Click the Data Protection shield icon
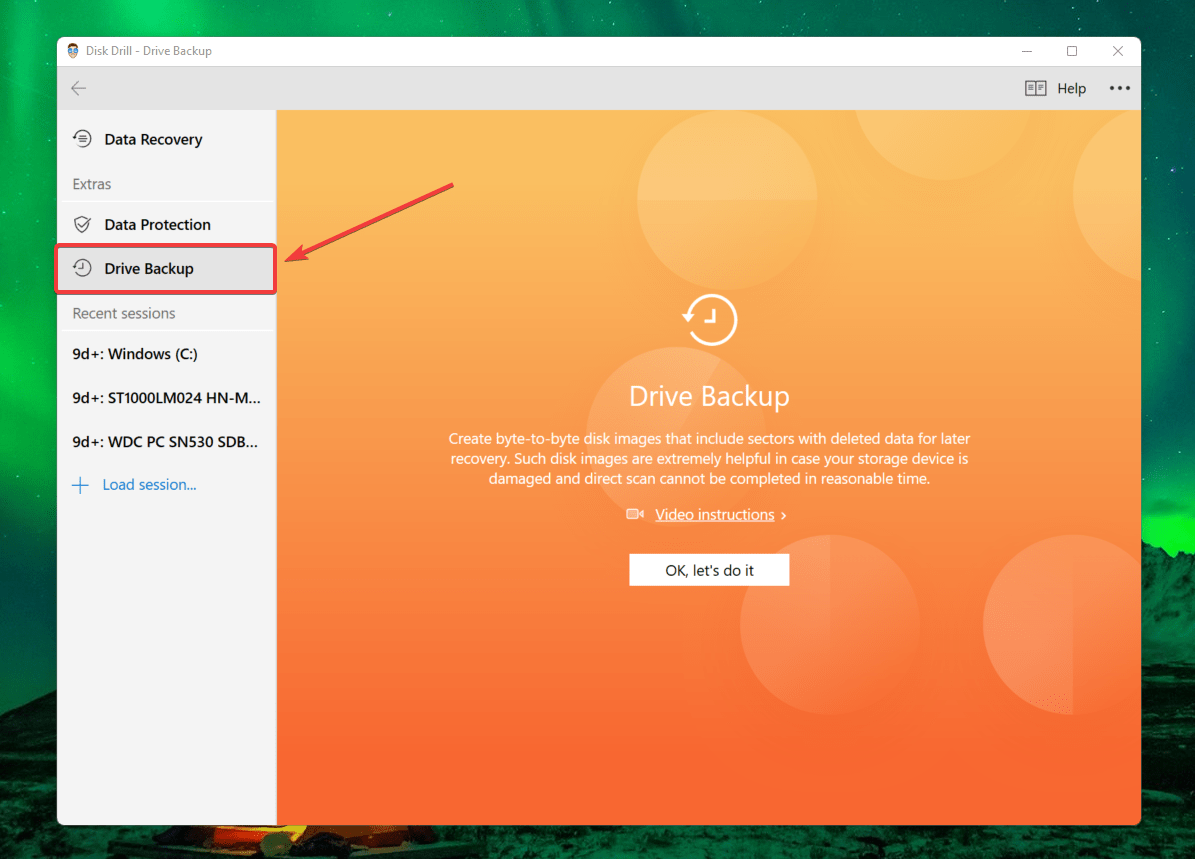This screenshot has height=859, width=1195. point(82,224)
